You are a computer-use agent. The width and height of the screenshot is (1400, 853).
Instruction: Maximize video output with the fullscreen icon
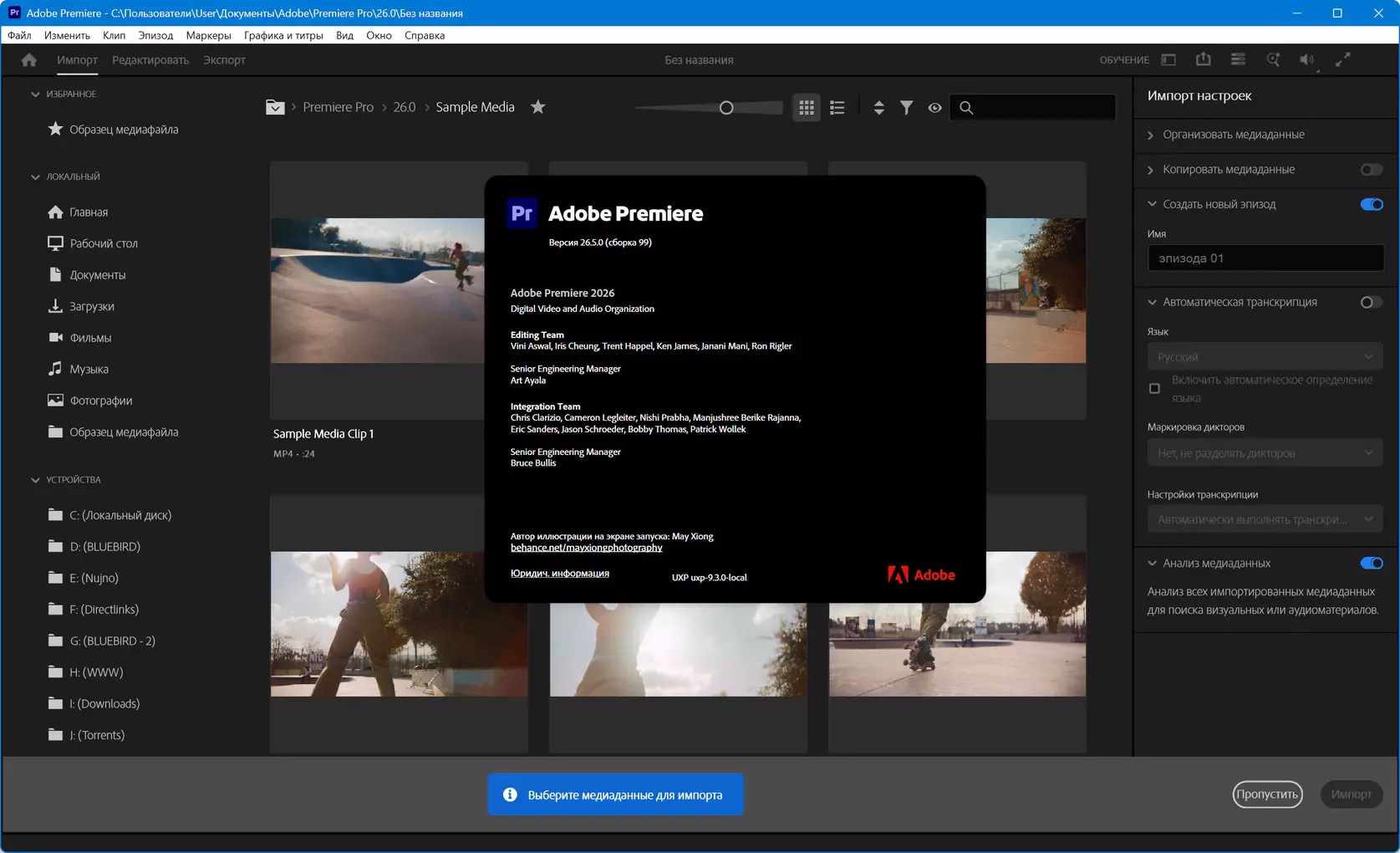[1342, 59]
